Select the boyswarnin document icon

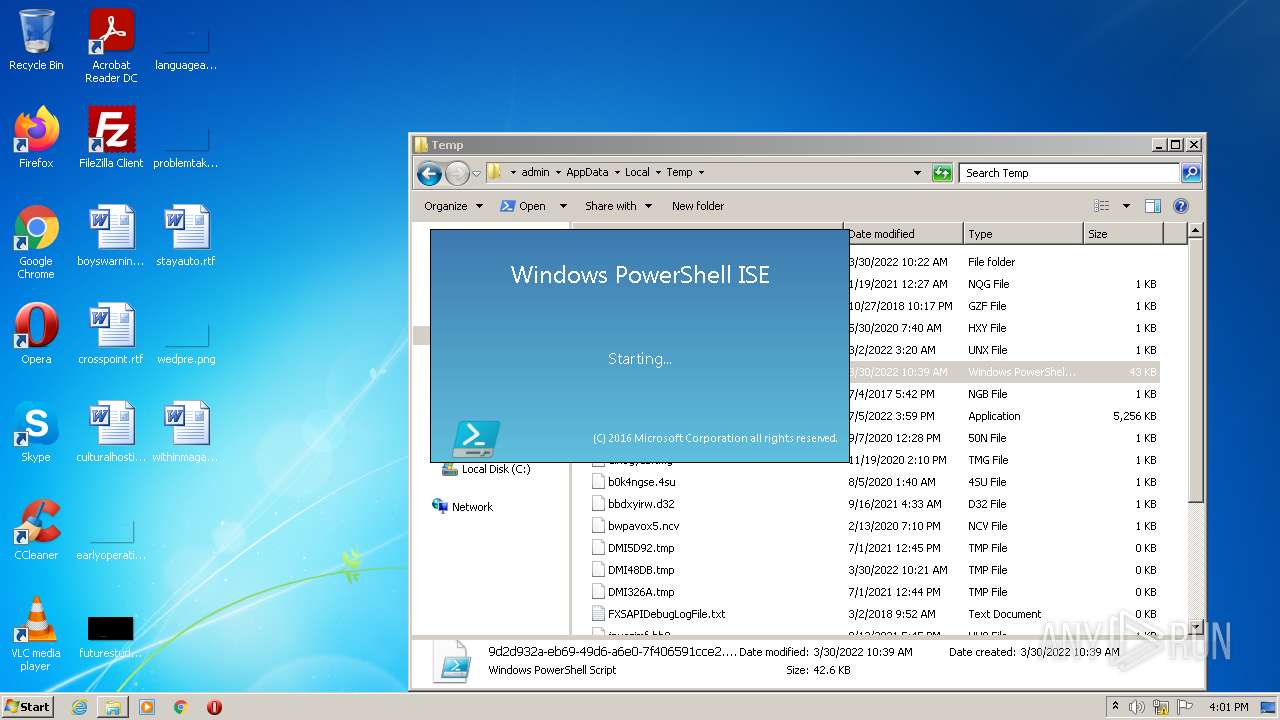pyautogui.click(x=111, y=236)
